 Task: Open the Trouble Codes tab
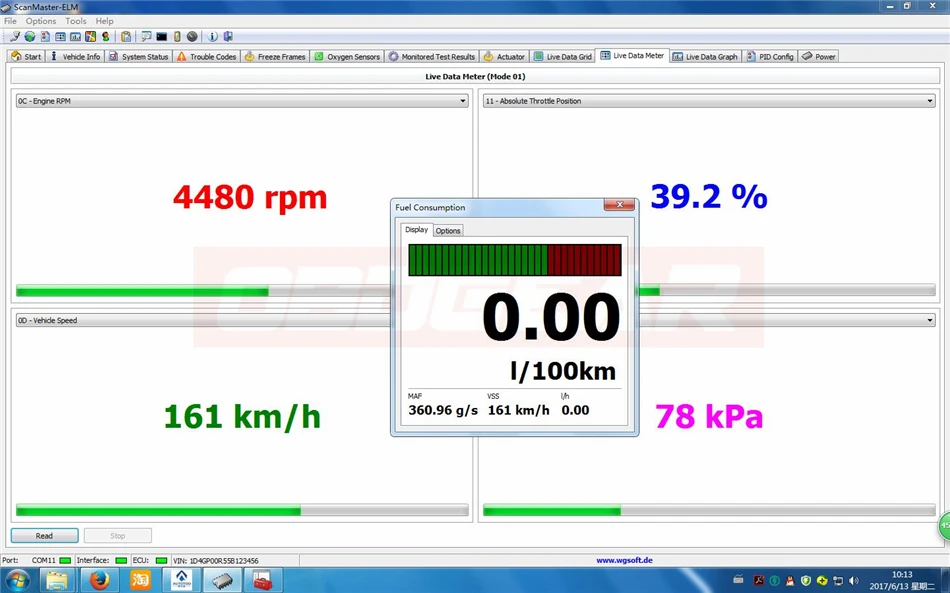206,56
